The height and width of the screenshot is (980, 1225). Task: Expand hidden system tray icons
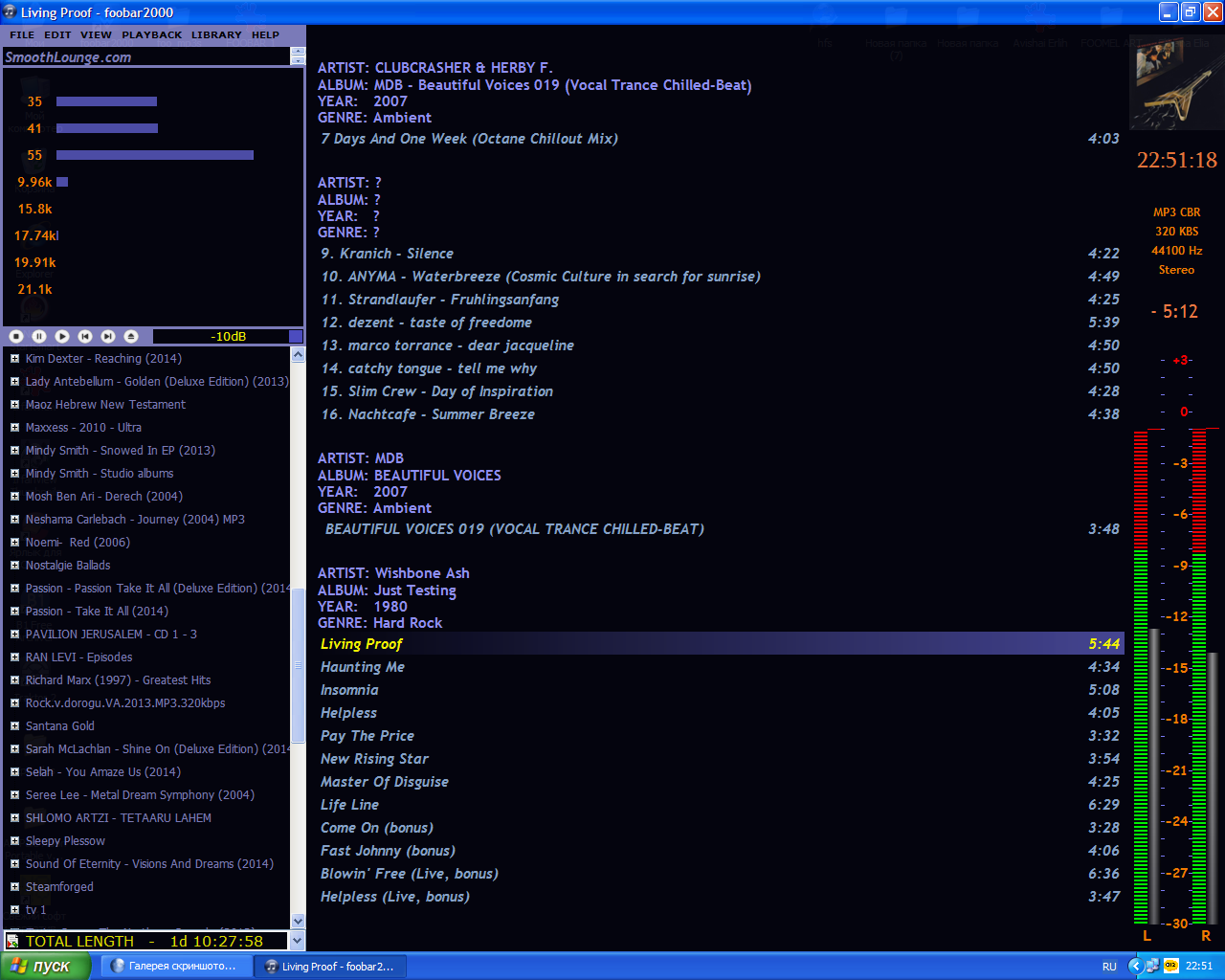coord(1135,966)
